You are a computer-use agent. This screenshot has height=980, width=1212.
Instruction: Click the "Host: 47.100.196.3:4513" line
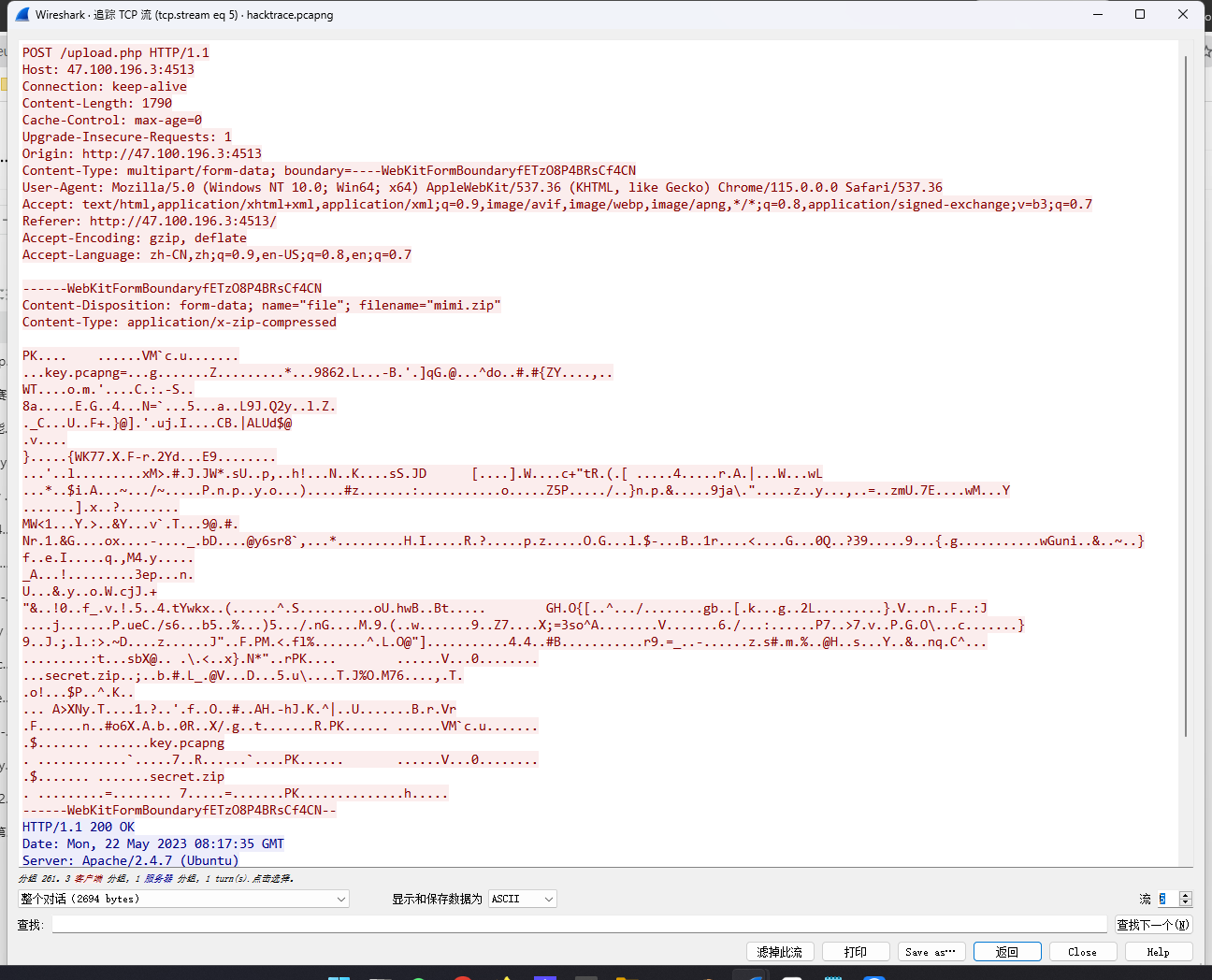108,69
